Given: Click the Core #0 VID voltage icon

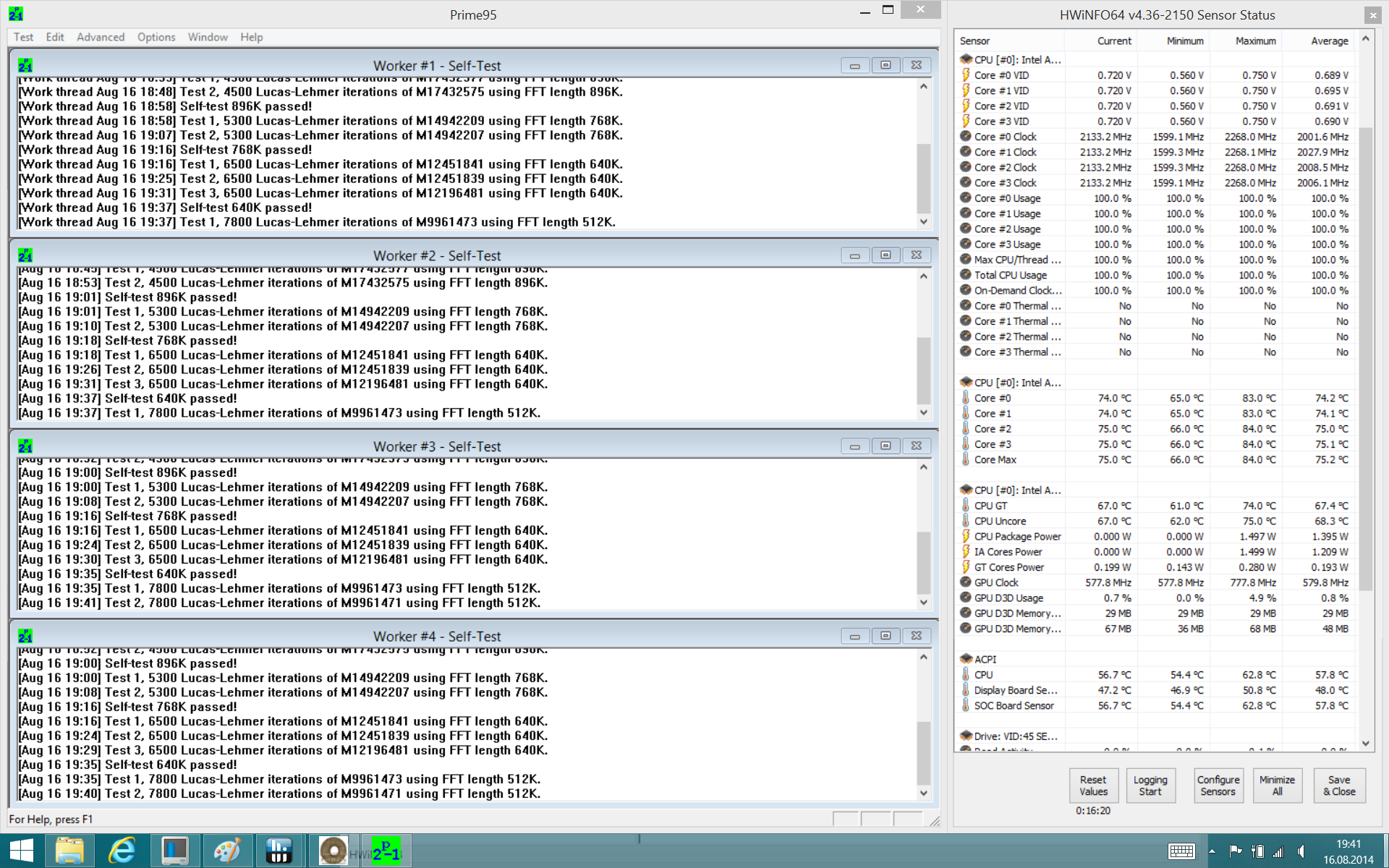Looking at the screenshot, I should click(x=966, y=75).
